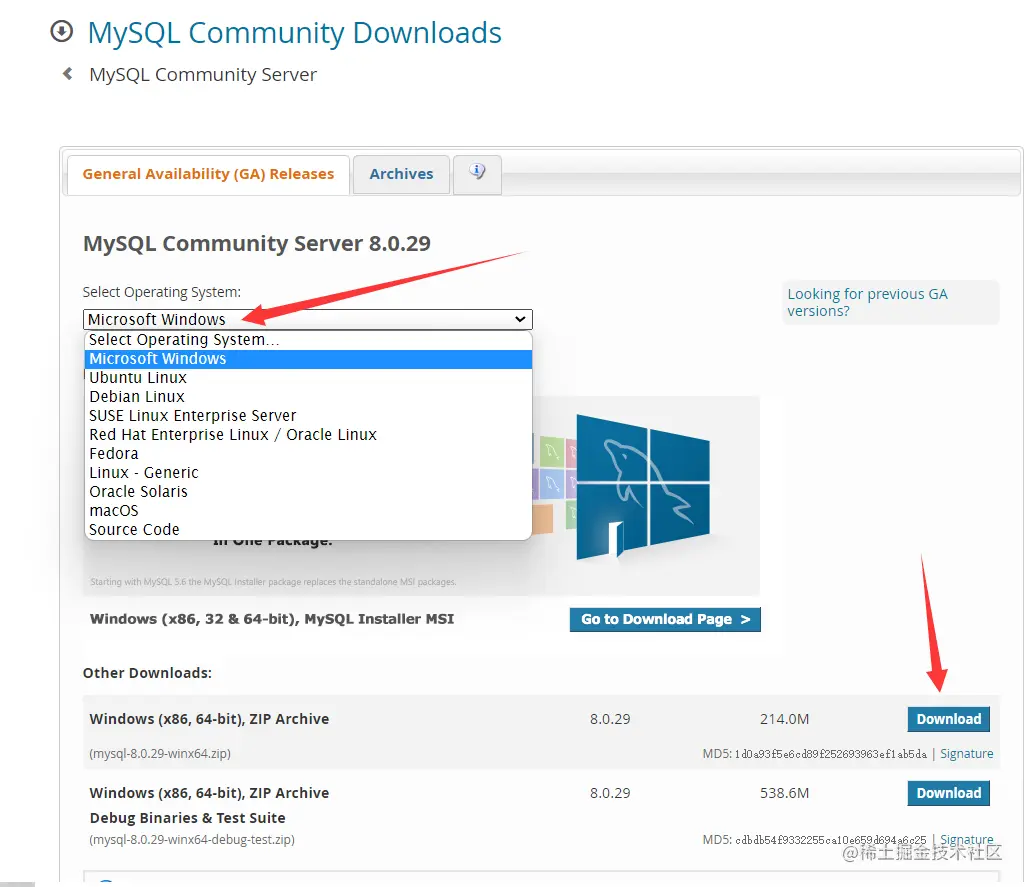The image size is (1027, 887).
Task: Open Looking for previous GA versions link
Action: click(867, 302)
